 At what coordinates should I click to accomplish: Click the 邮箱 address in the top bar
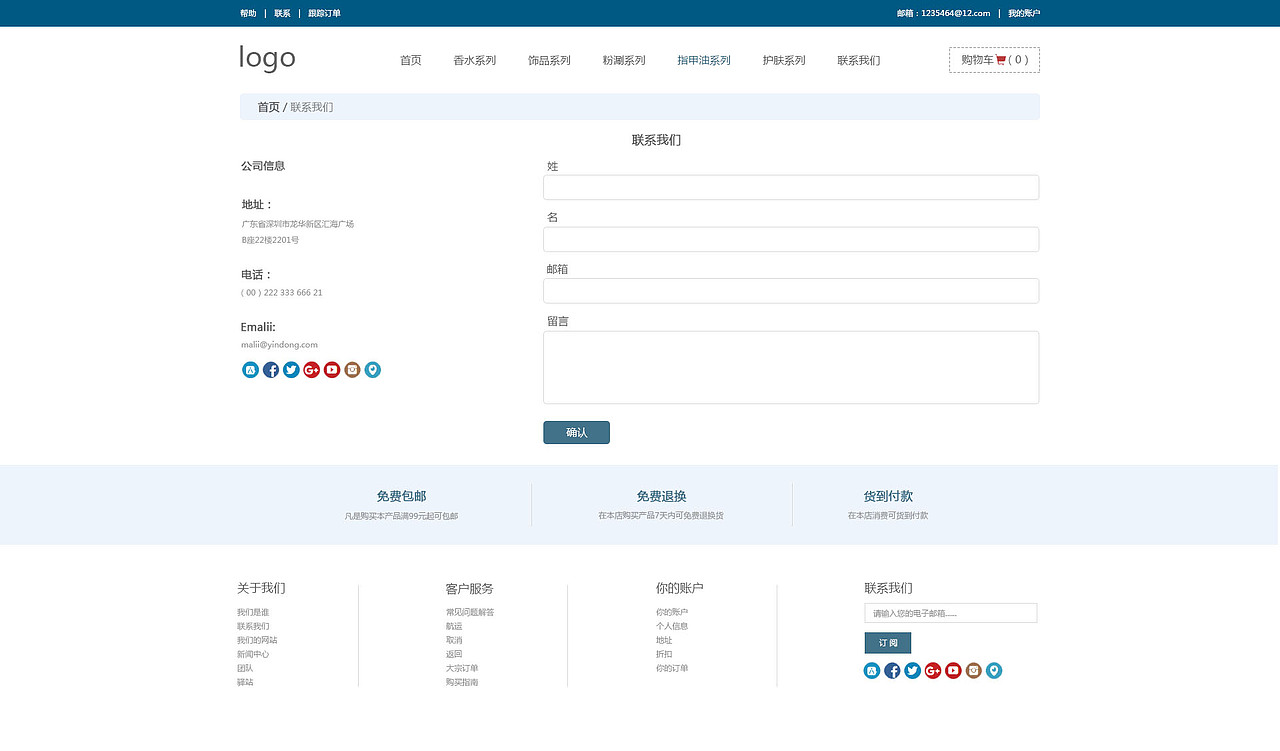tap(943, 13)
